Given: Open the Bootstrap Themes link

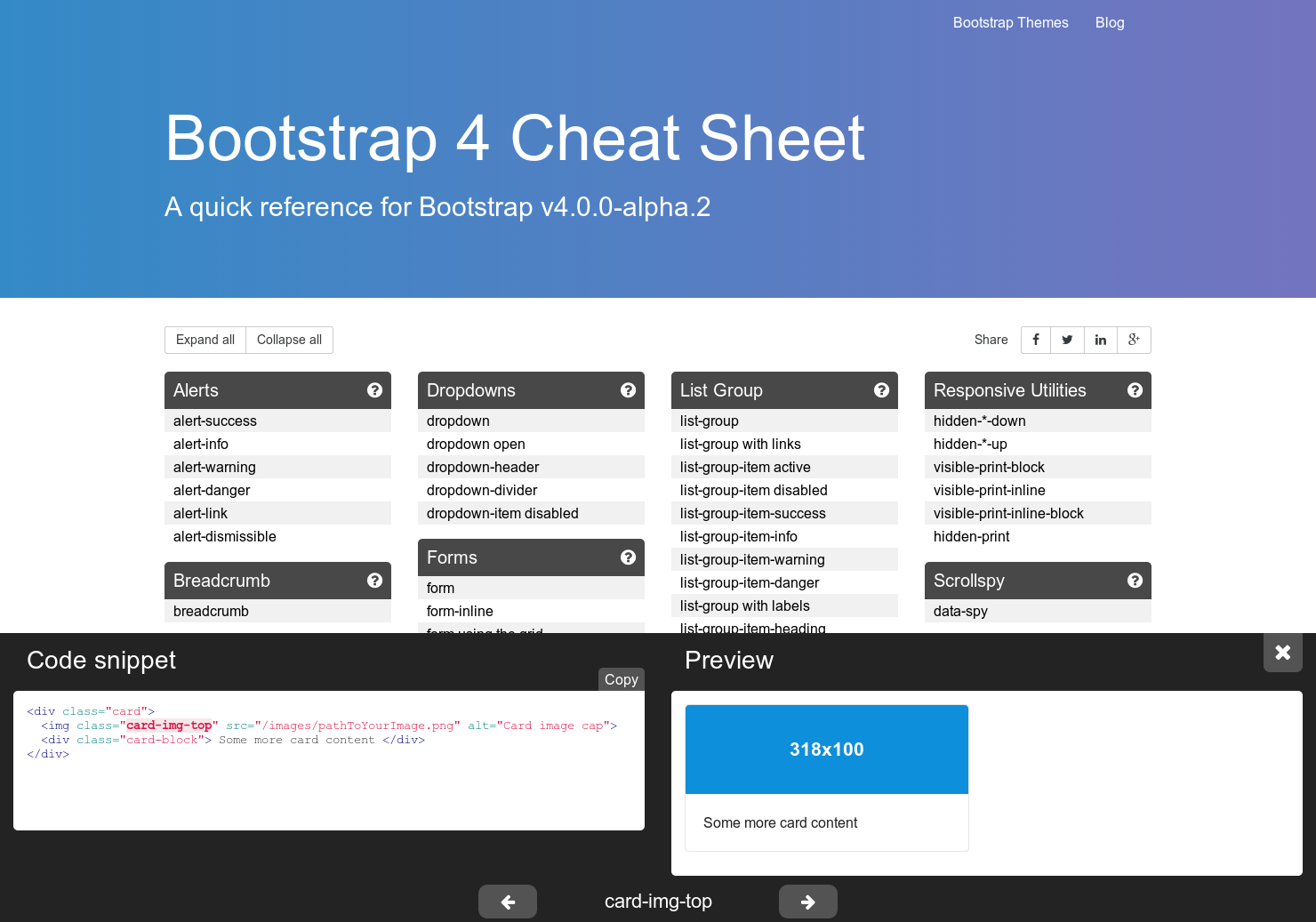Looking at the screenshot, I should (x=1011, y=22).
